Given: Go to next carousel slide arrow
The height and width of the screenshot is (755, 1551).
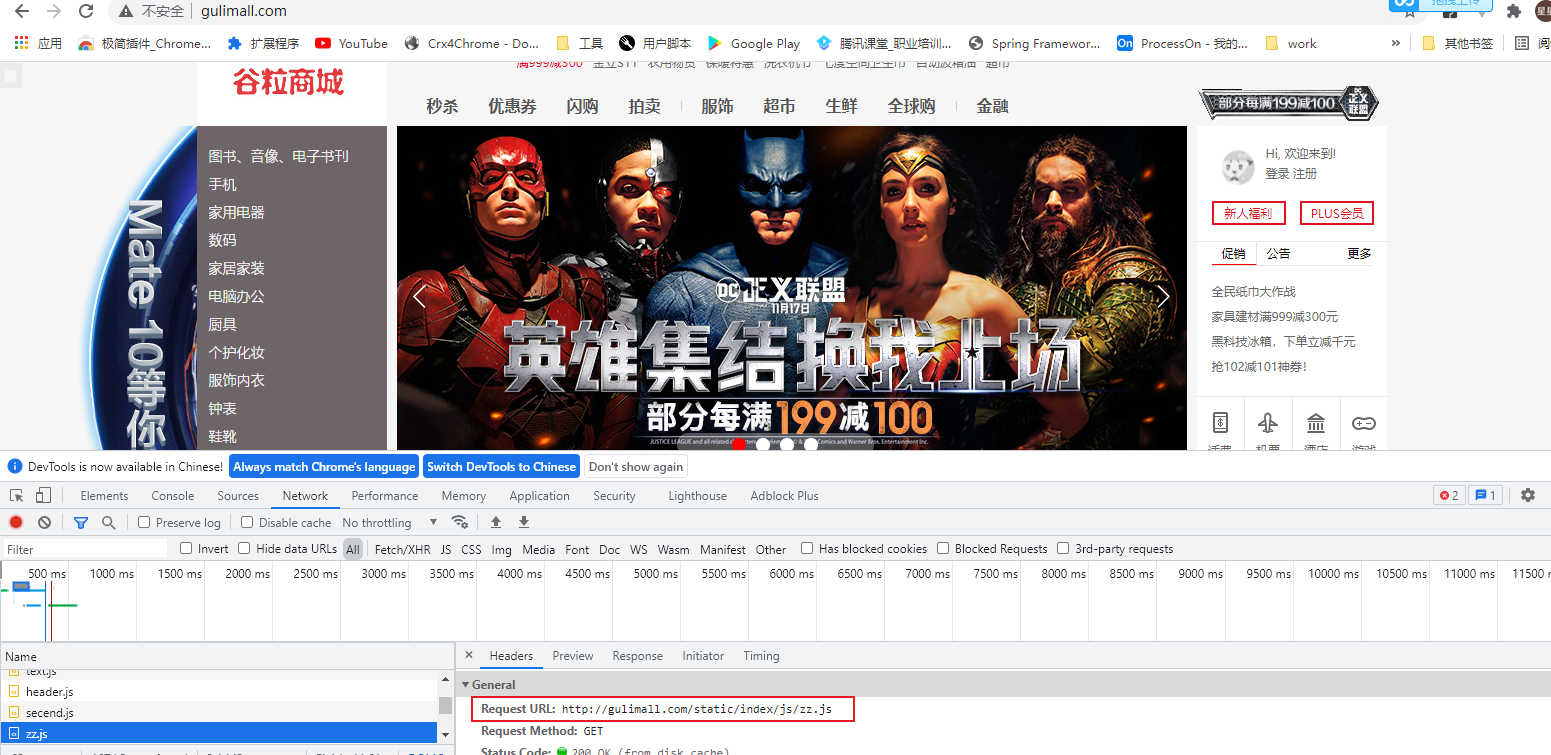Looking at the screenshot, I should pyautogui.click(x=1163, y=295).
